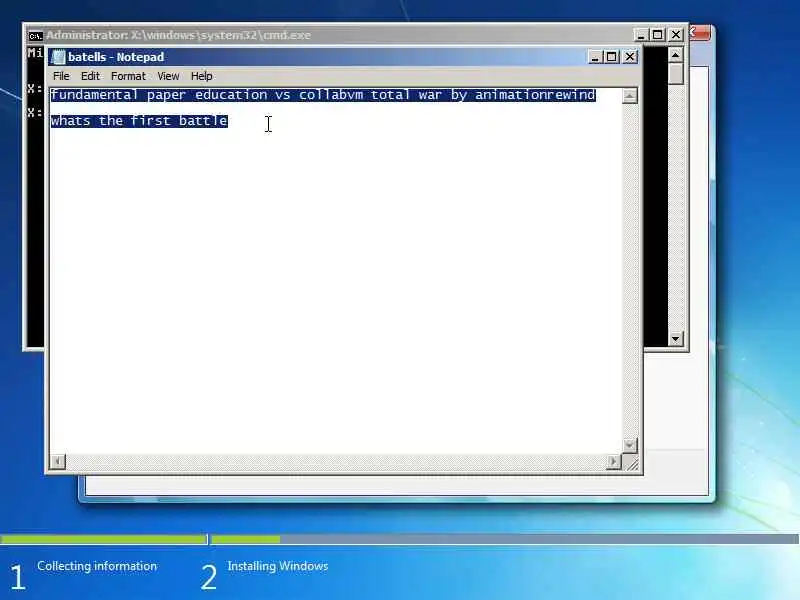The width and height of the screenshot is (800, 600).
Task: Click the cmd.exe icon in title bar
Action: tap(35, 36)
